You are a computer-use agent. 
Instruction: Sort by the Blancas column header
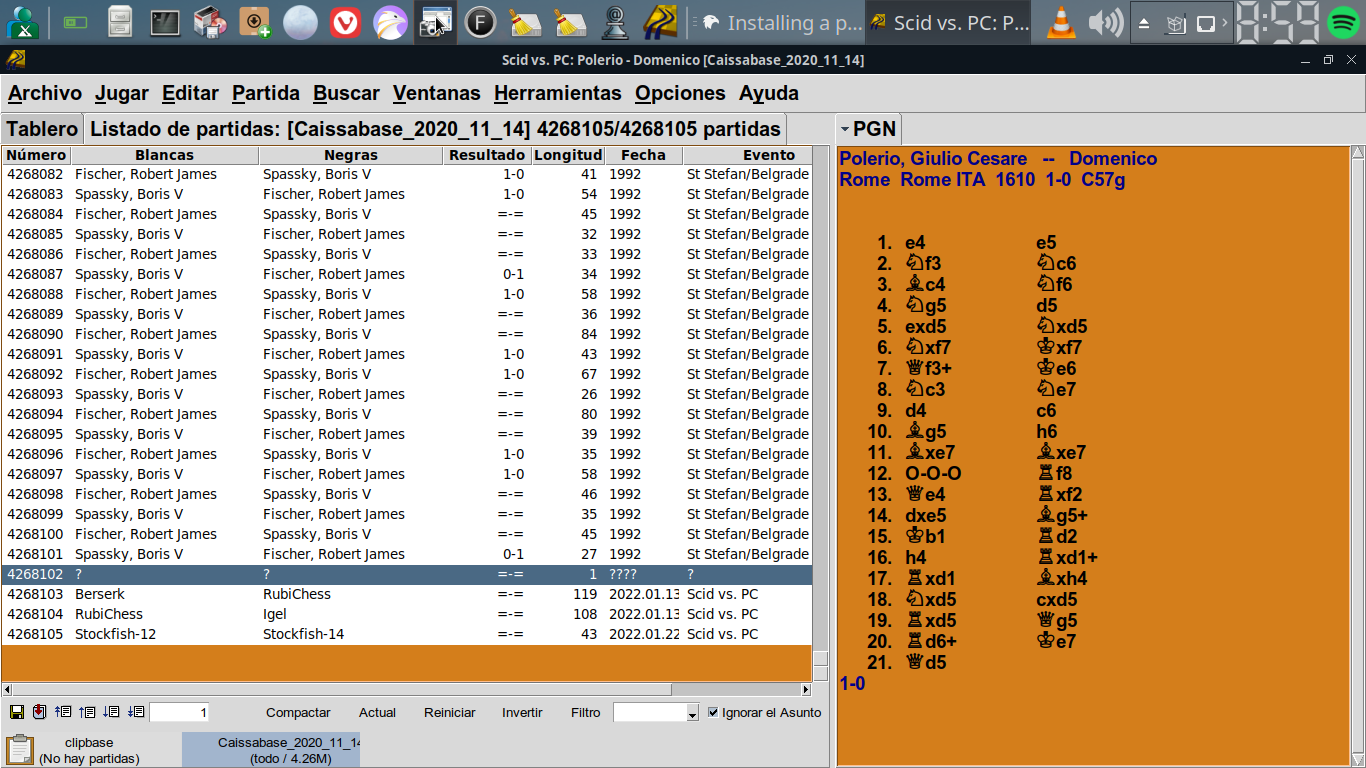[x=164, y=155]
